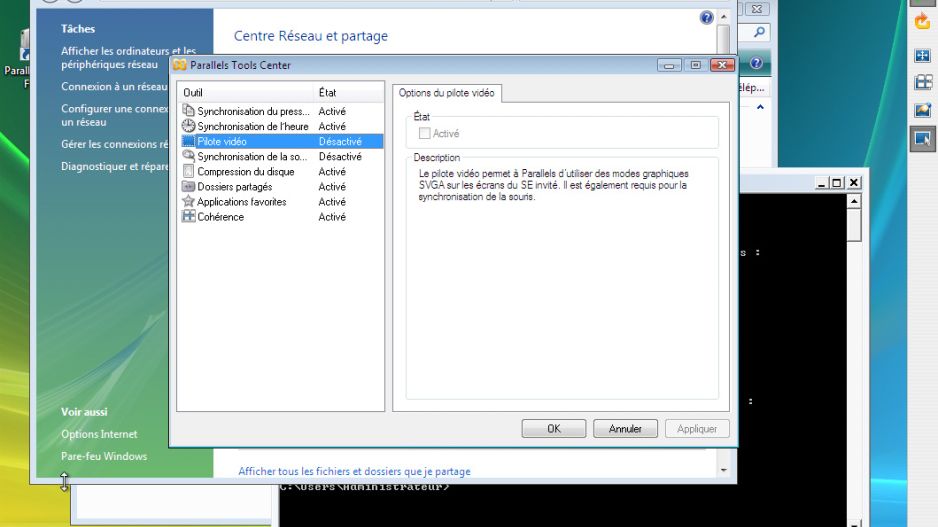Open Options Internet link

click(99, 434)
